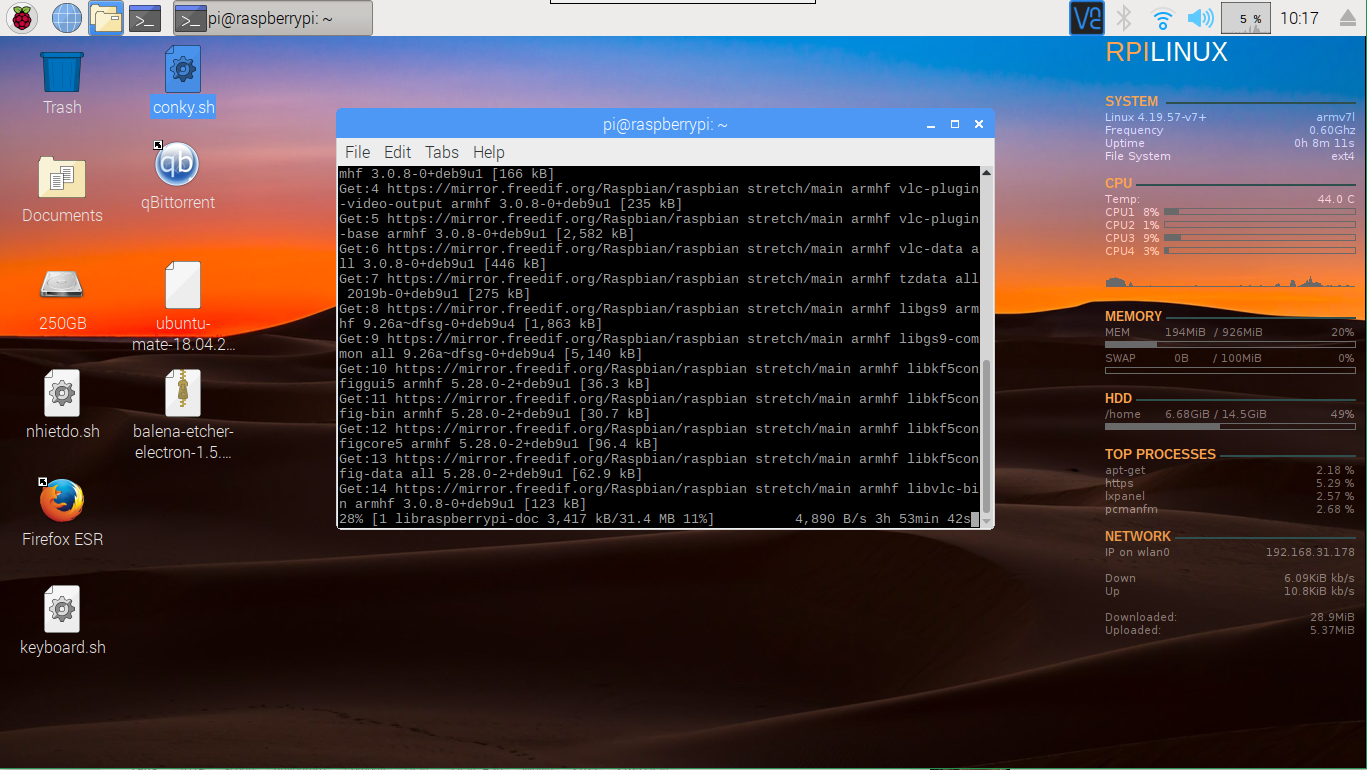Select the conky.sh desktop file
The width and height of the screenshot is (1367, 770).
[x=183, y=82]
